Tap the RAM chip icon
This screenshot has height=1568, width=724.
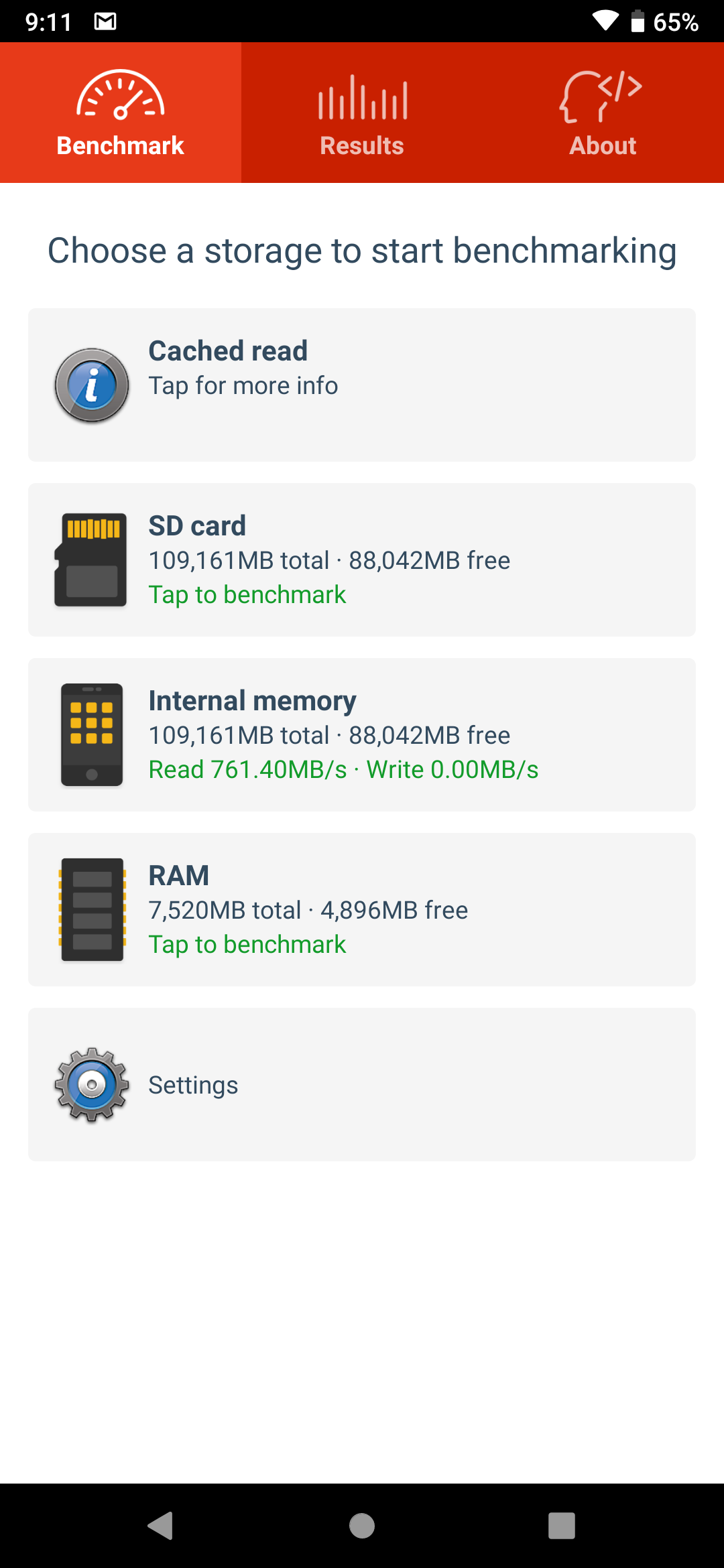click(92, 909)
